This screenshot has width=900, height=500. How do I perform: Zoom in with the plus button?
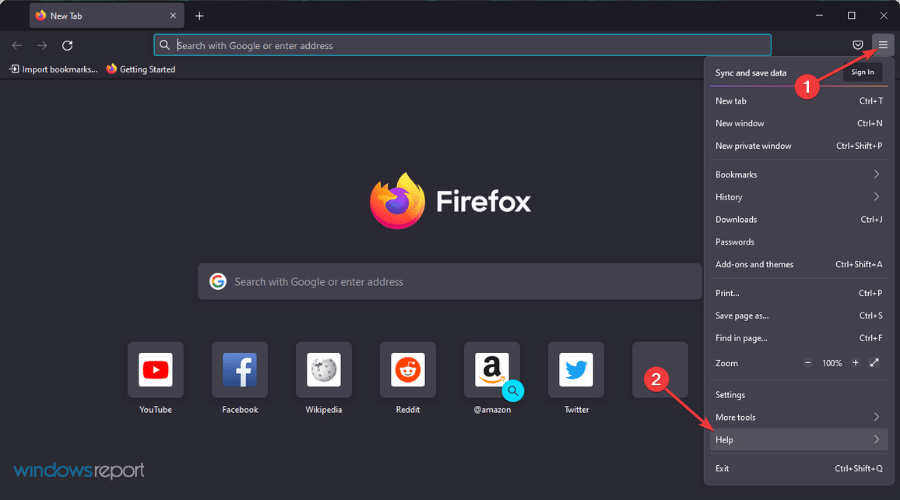tap(855, 363)
